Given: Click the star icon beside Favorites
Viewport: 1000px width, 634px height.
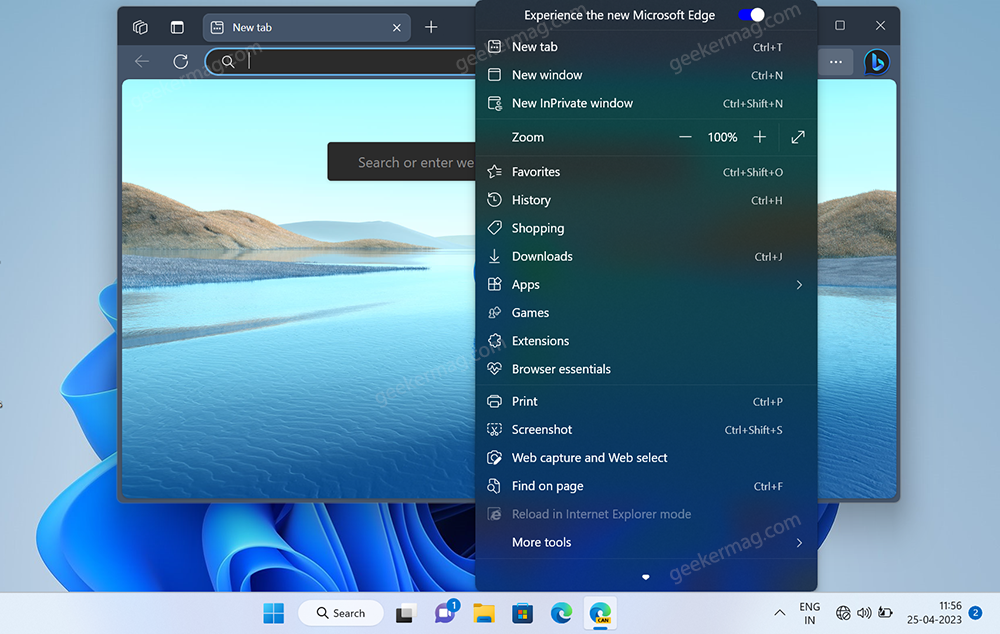Looking at the screenshot, I should tap(494, 172).
